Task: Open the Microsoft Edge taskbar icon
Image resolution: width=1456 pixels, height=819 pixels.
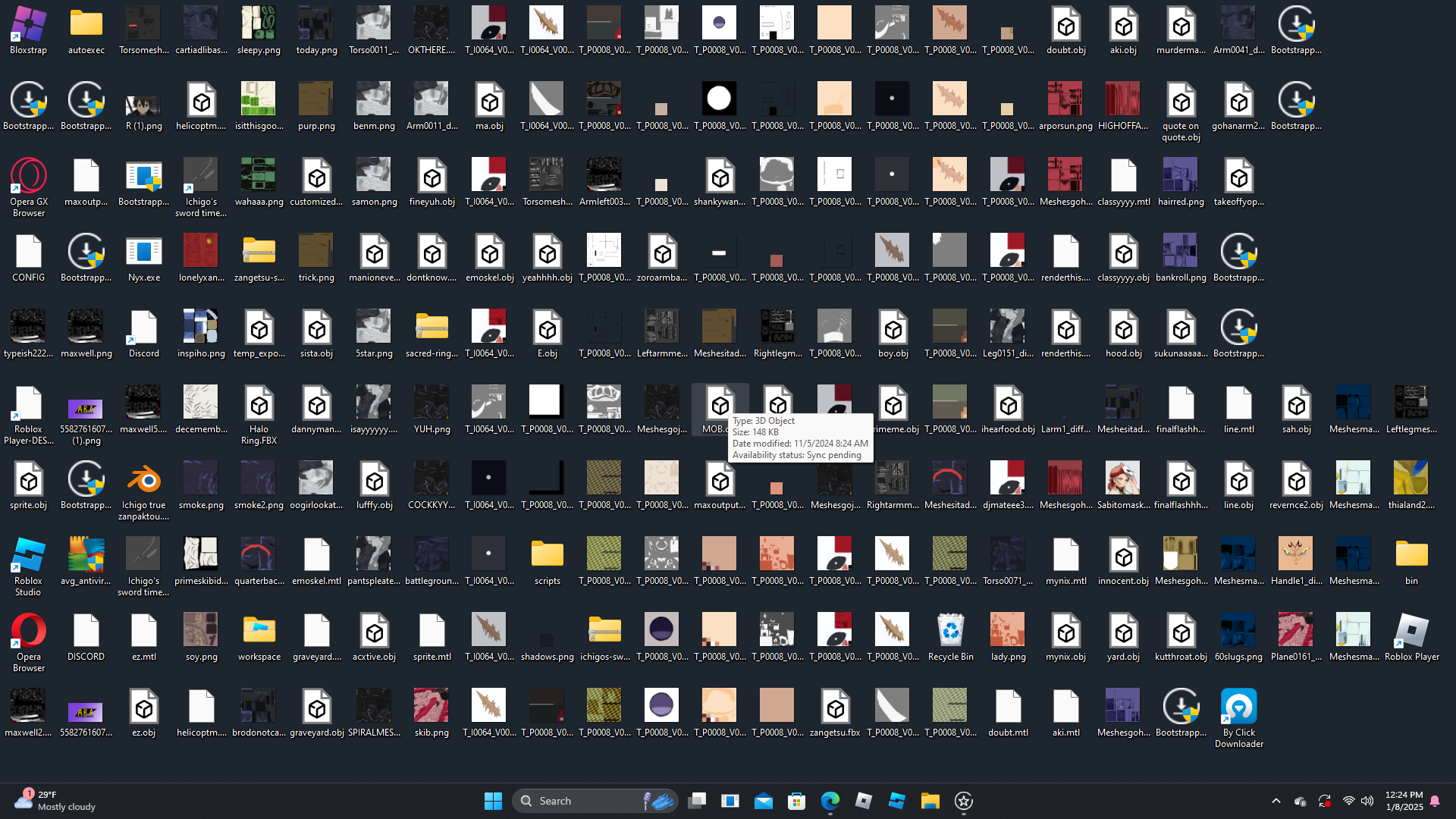Action: [830, 801]
